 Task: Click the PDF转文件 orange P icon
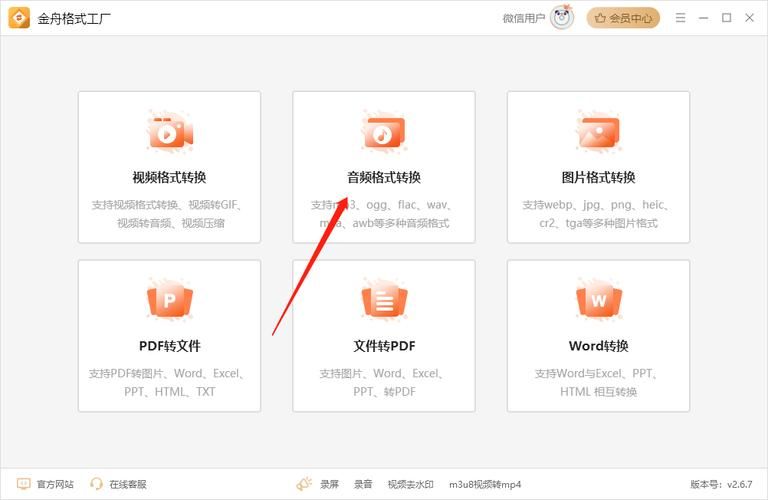pyautogui.click(x=169, y=300)
